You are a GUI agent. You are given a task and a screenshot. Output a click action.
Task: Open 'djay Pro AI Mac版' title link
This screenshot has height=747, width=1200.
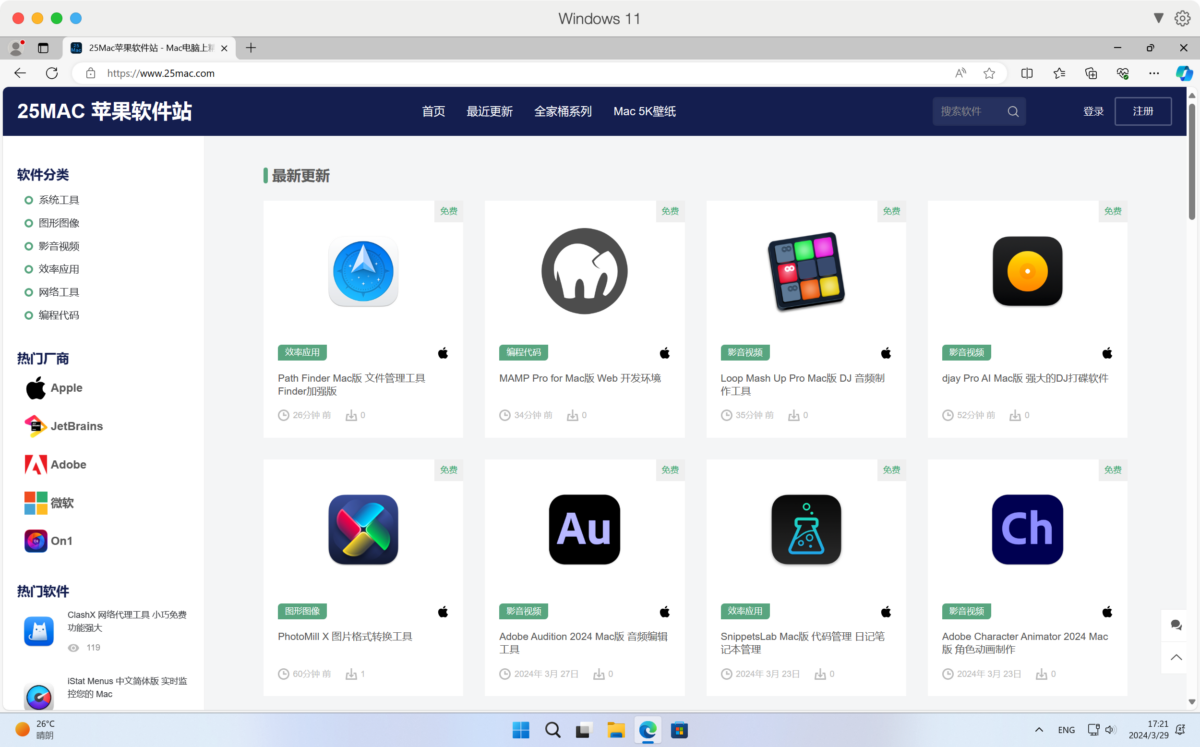click(1025, 378)
